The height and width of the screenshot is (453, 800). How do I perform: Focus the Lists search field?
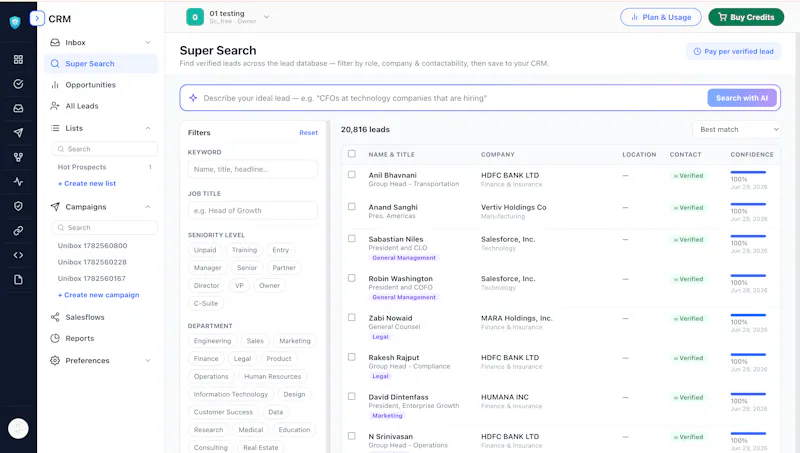point(105,149)
